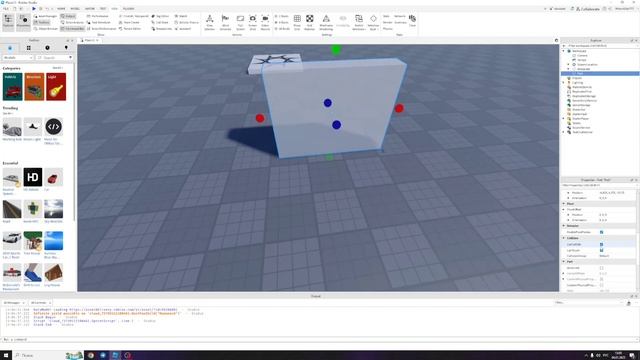Image resolution: width=640 pixels, height=360 pixels.
Task: Toggle Command Bar in ribbon
Action: (73, 29)
